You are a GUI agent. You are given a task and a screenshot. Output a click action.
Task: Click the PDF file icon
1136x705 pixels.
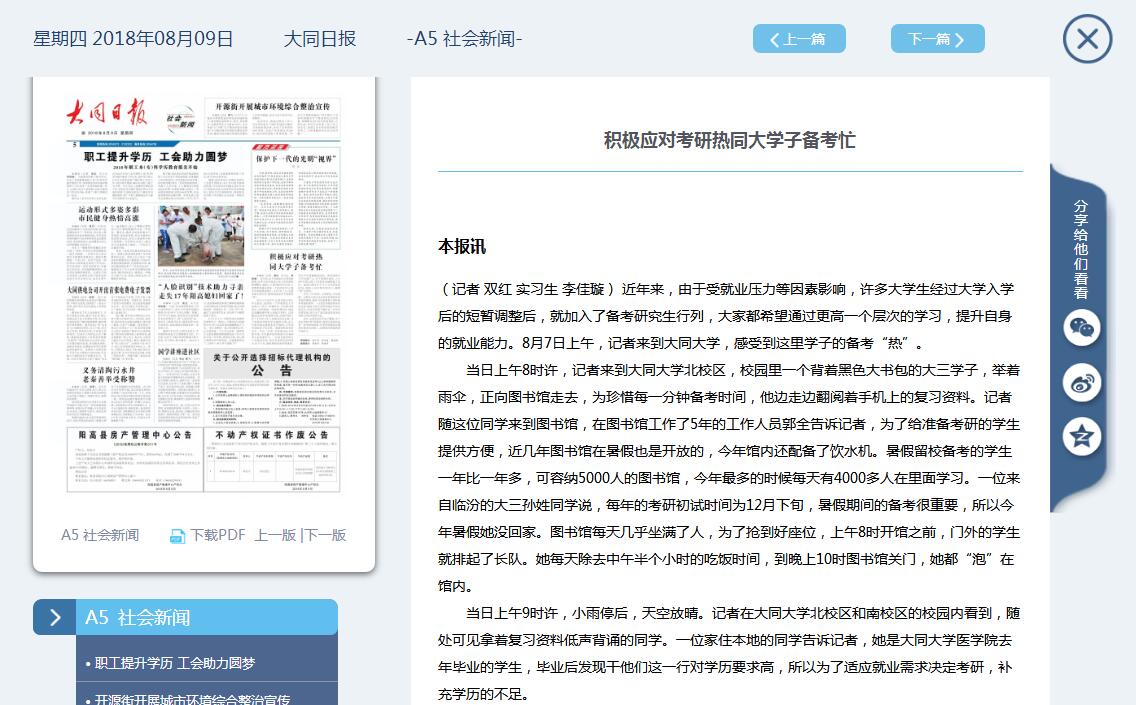click(x=177, y=535)
